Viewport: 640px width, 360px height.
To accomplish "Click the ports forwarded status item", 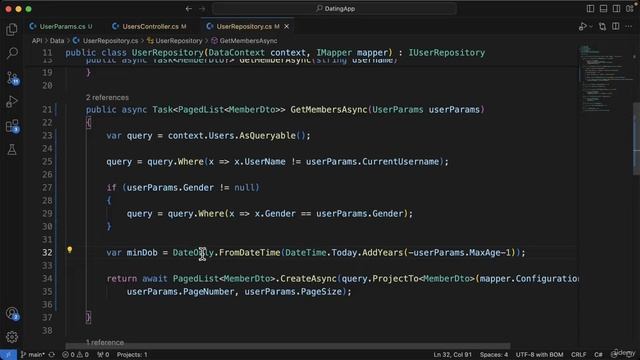I will [103, 355].
